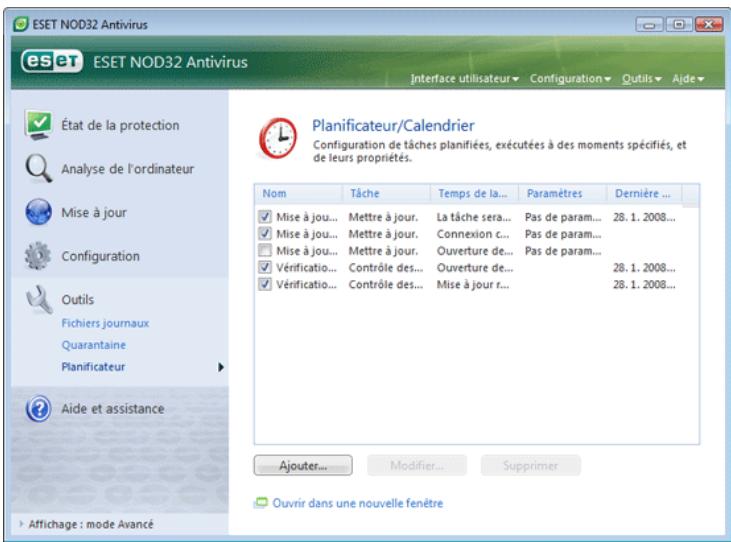Select Mise à jour in sidebar

[x=94, y=213]
